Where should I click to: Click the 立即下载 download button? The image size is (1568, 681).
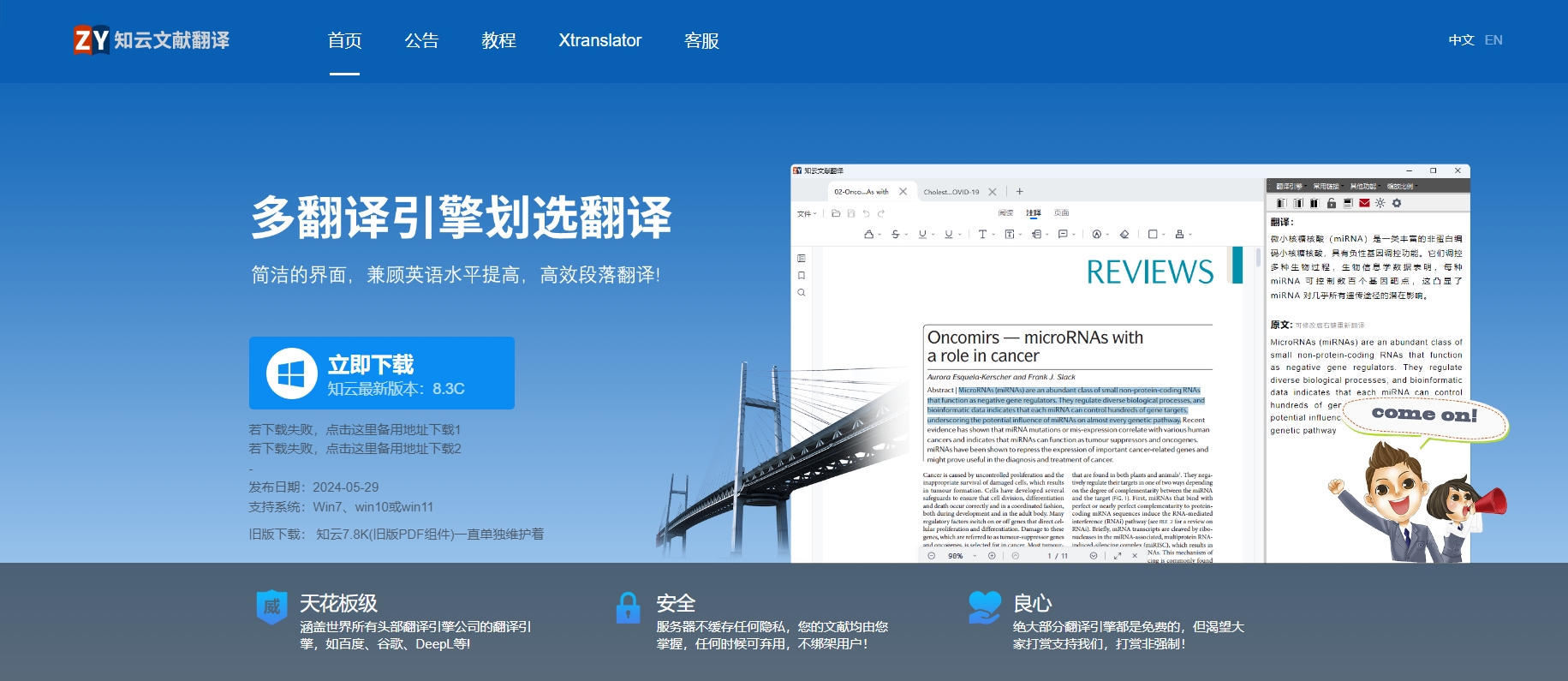pos(382,373)
